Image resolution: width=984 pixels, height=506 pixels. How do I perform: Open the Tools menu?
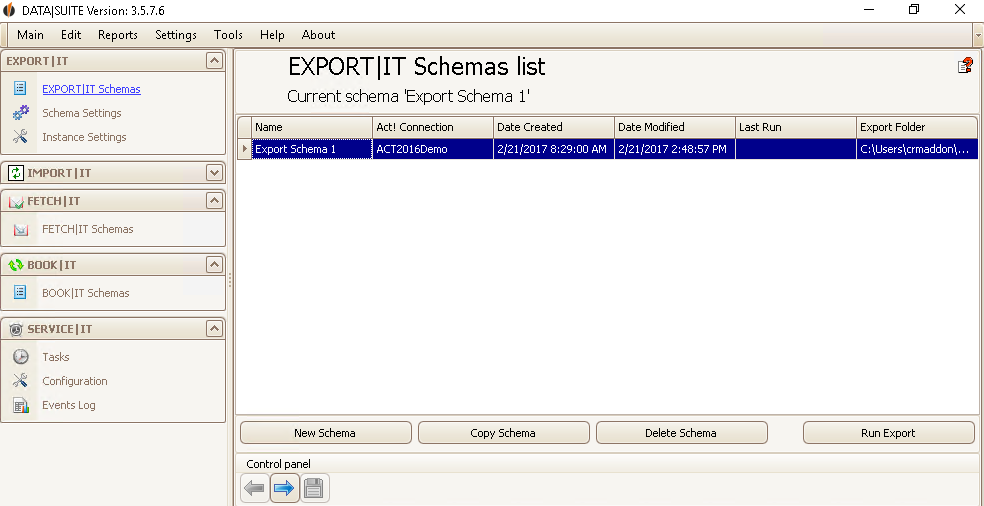[228, 35]
